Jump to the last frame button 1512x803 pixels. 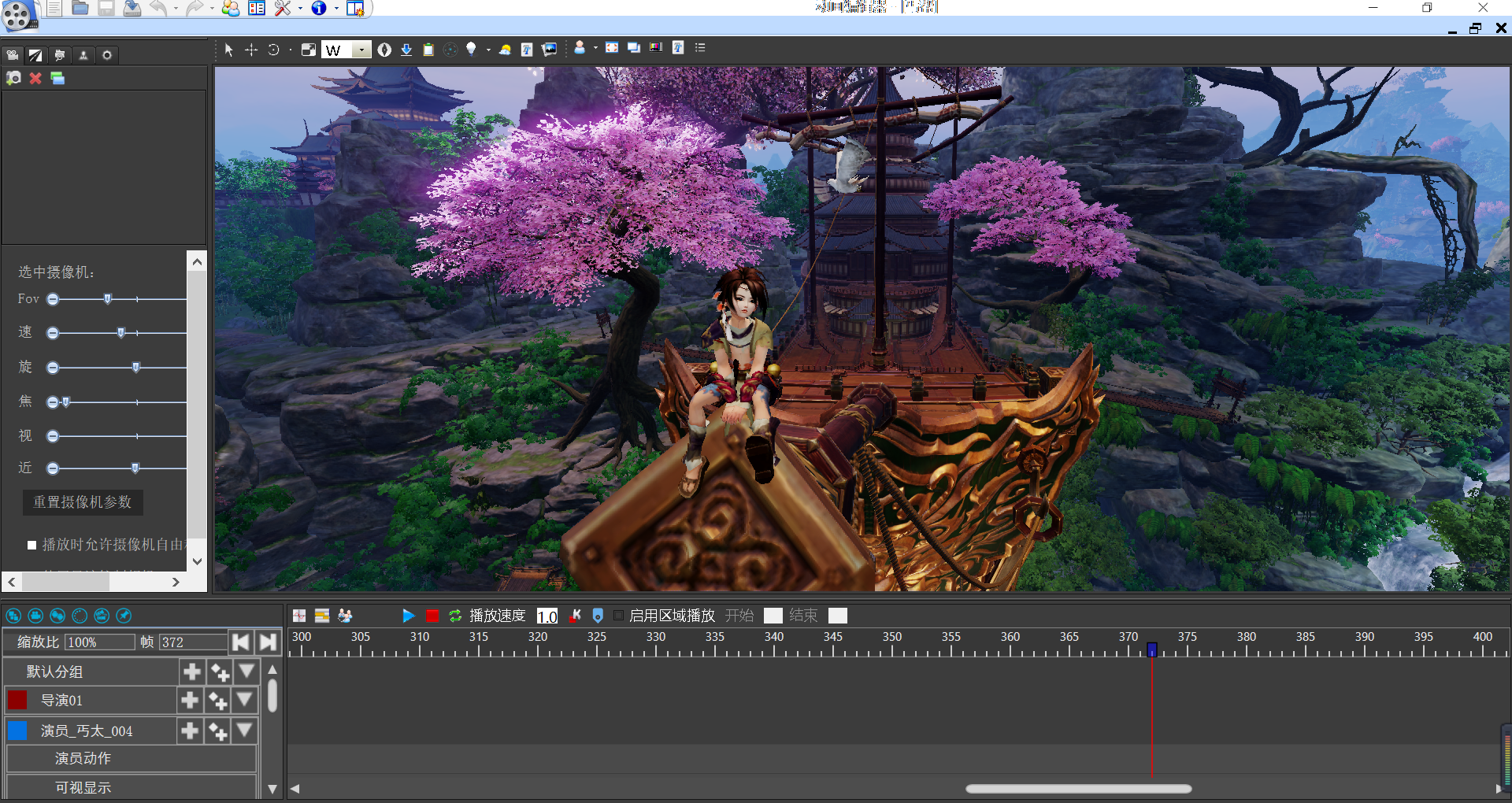268,642
